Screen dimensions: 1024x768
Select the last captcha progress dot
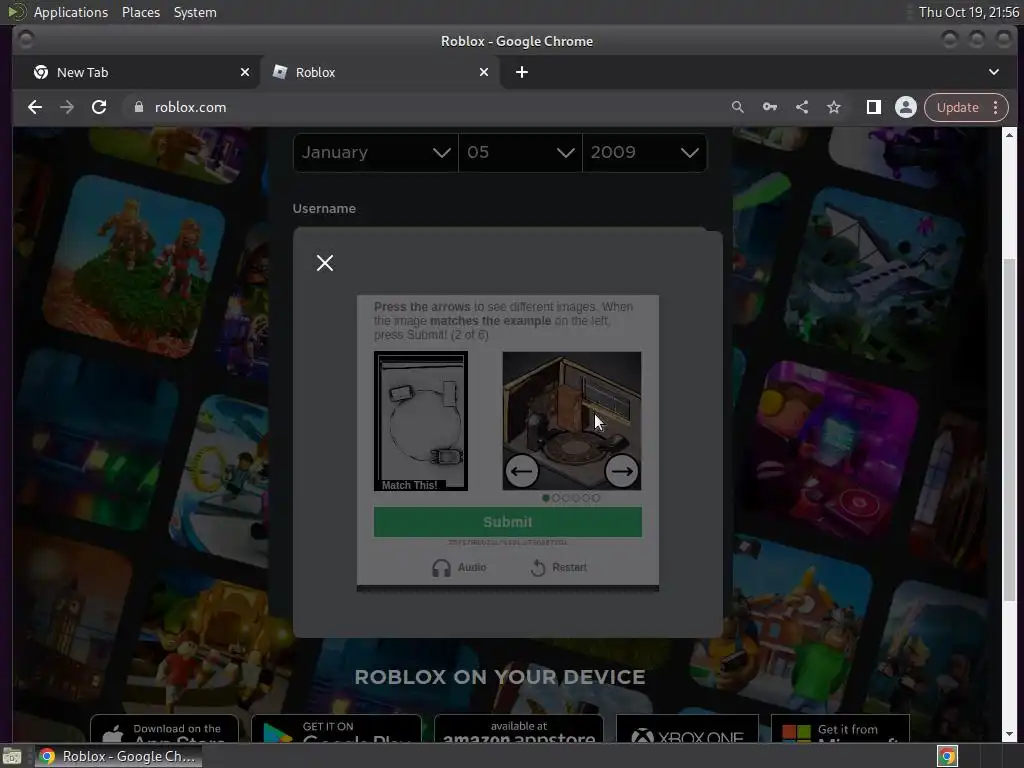[596, 498]
